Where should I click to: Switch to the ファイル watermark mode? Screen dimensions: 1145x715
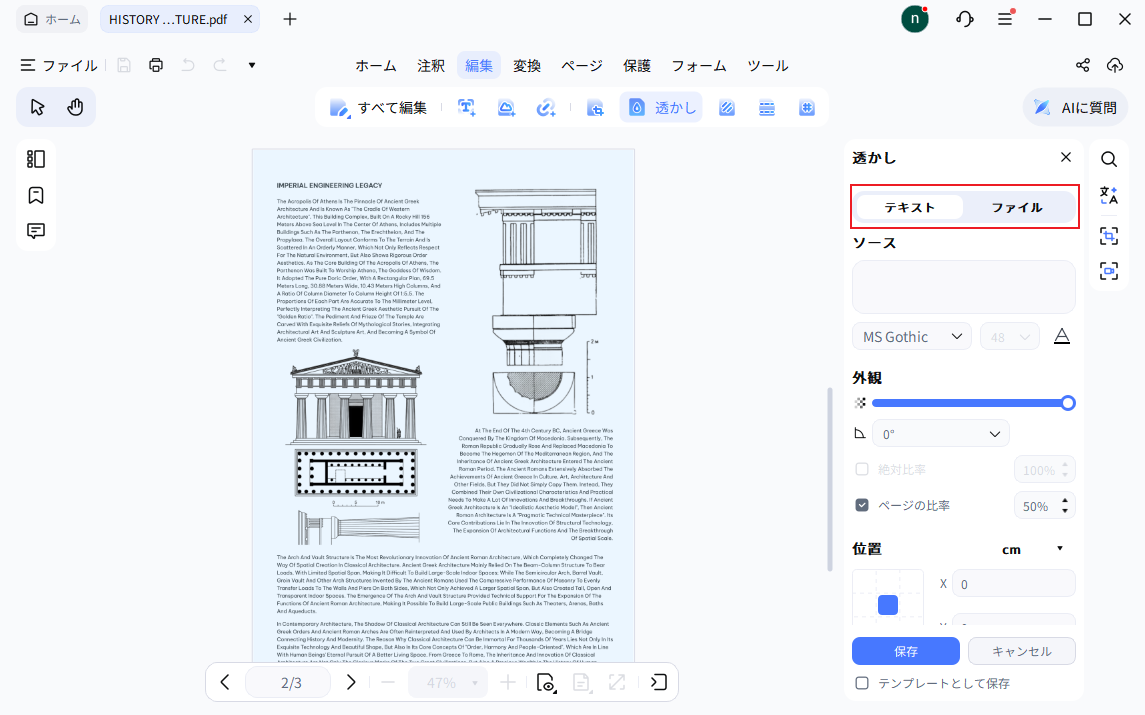[x=1017, y=207]
